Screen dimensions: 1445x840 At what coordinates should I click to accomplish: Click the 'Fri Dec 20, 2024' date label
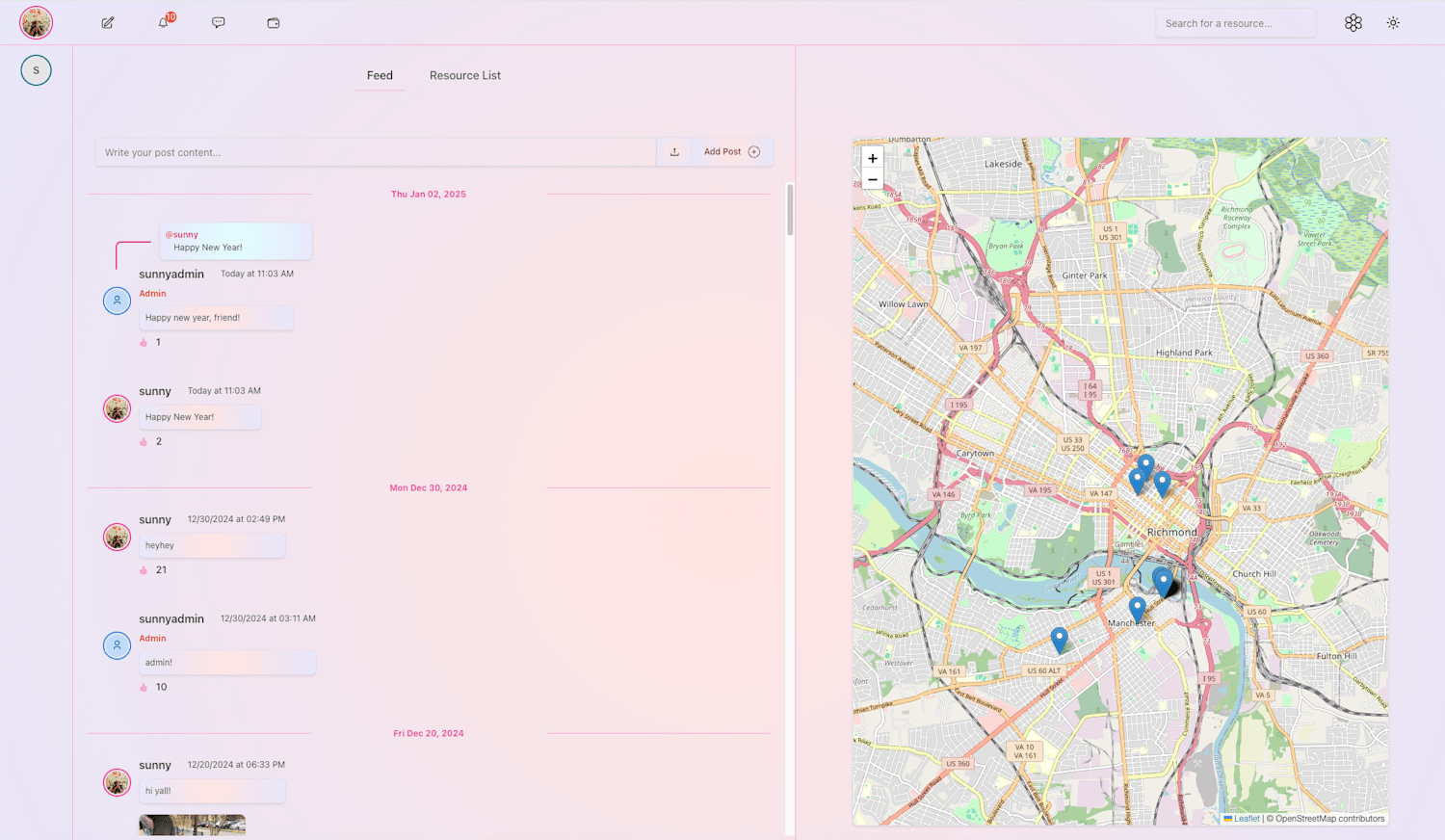tap(429, 733)
